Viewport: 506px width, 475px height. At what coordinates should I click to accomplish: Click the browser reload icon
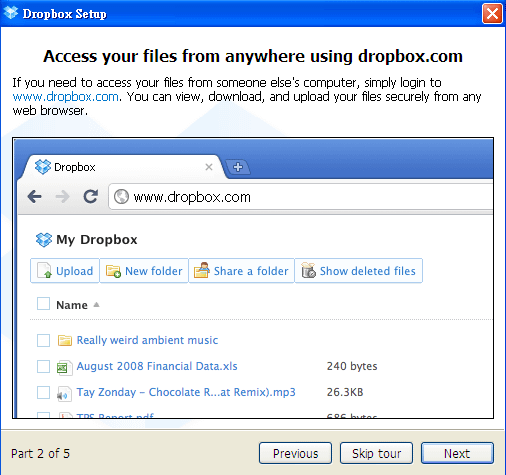pyautogui.click(x=91, y=196)
